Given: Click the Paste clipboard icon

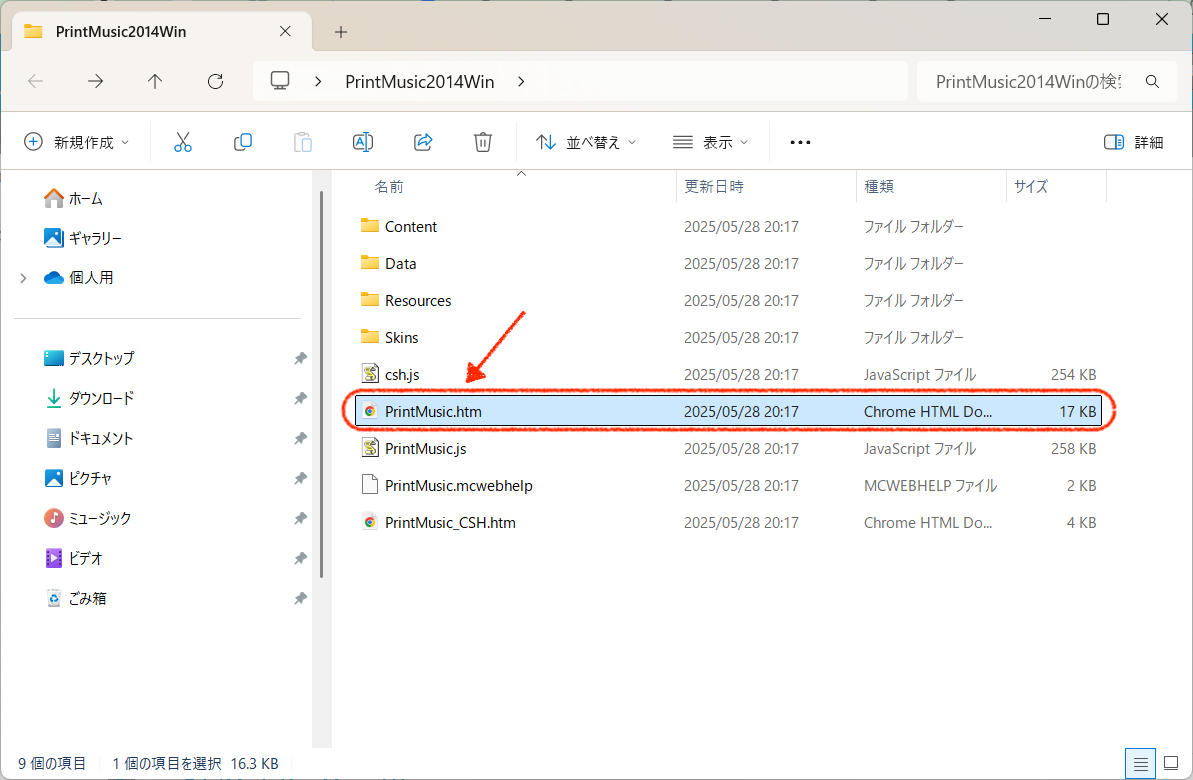Looking at the screenshot, I should [x=303, y=142].
